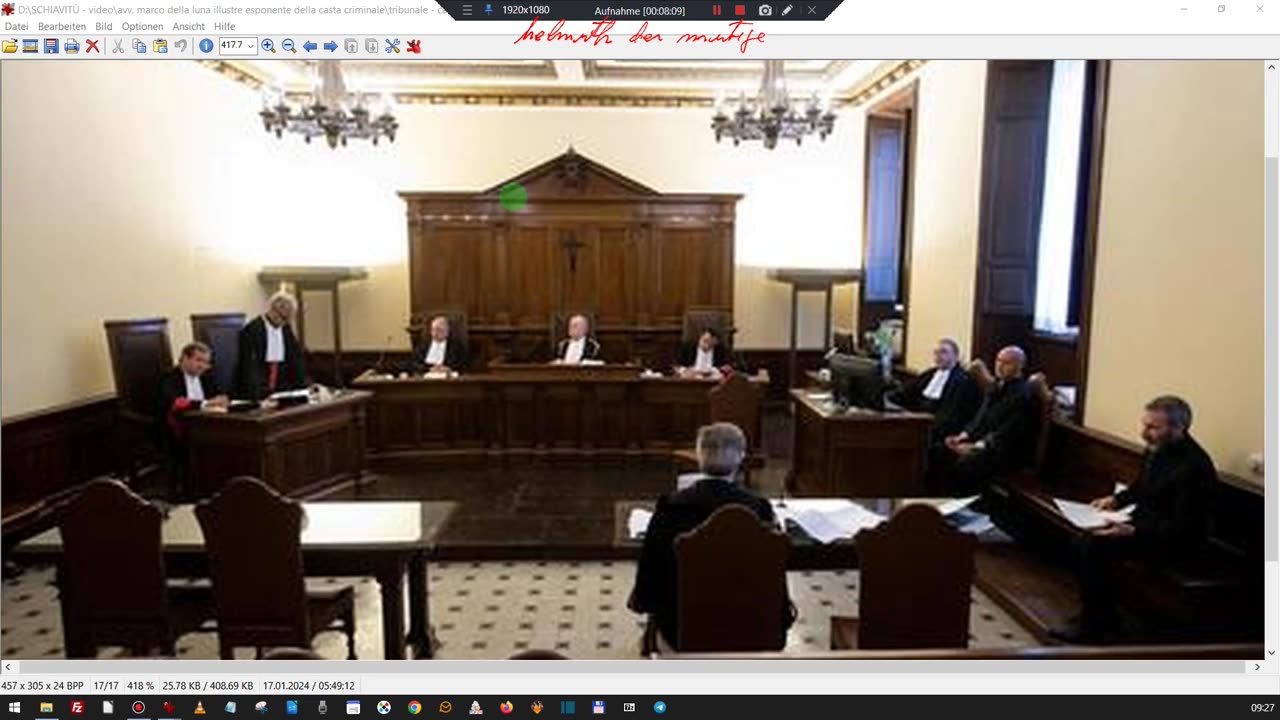
Task: Open the Ansicht menu
Action: (x=189, y=26)
